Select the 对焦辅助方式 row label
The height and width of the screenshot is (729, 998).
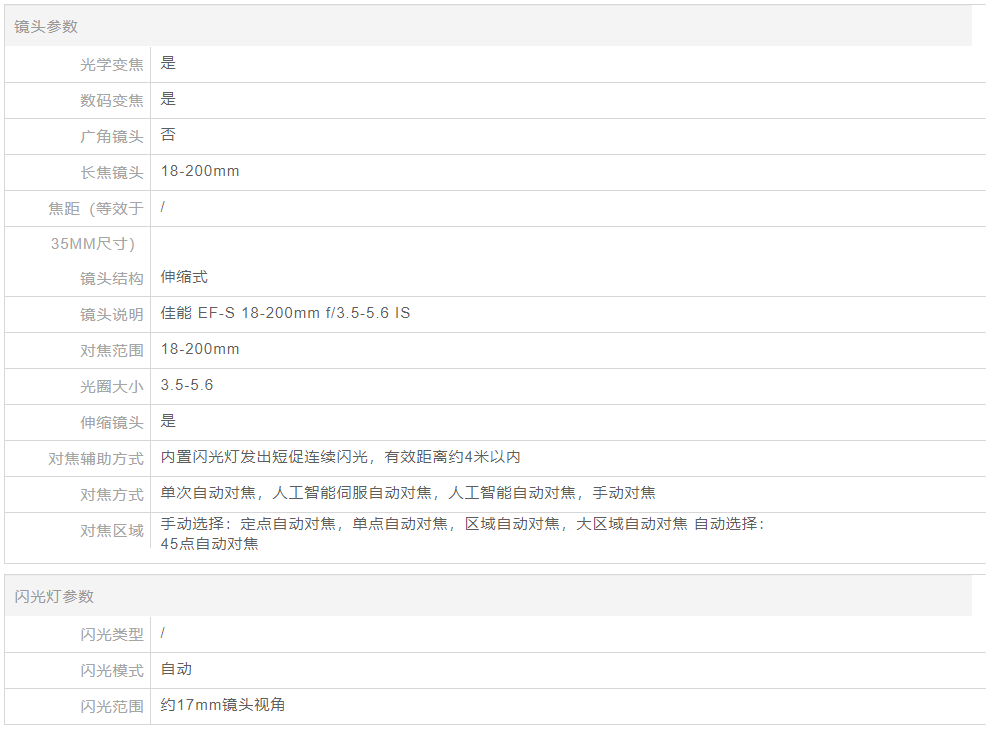click(96, 459)
